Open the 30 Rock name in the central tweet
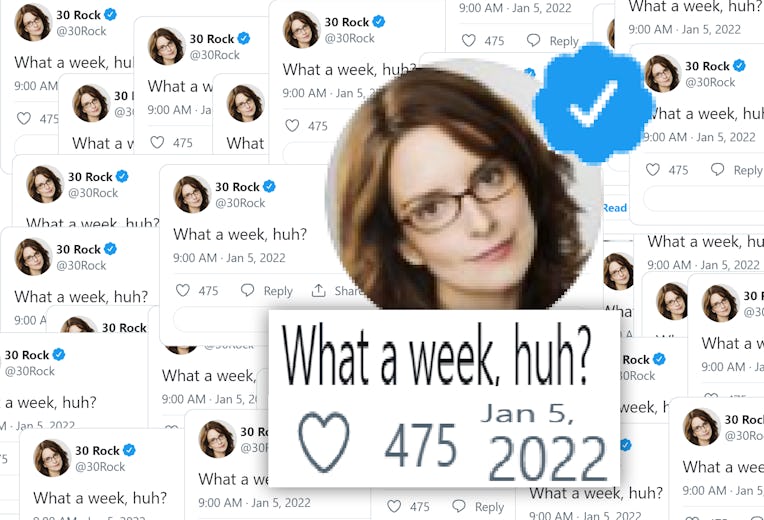The height and width of the screenshot is (520, 764). [x=237, y=187]
